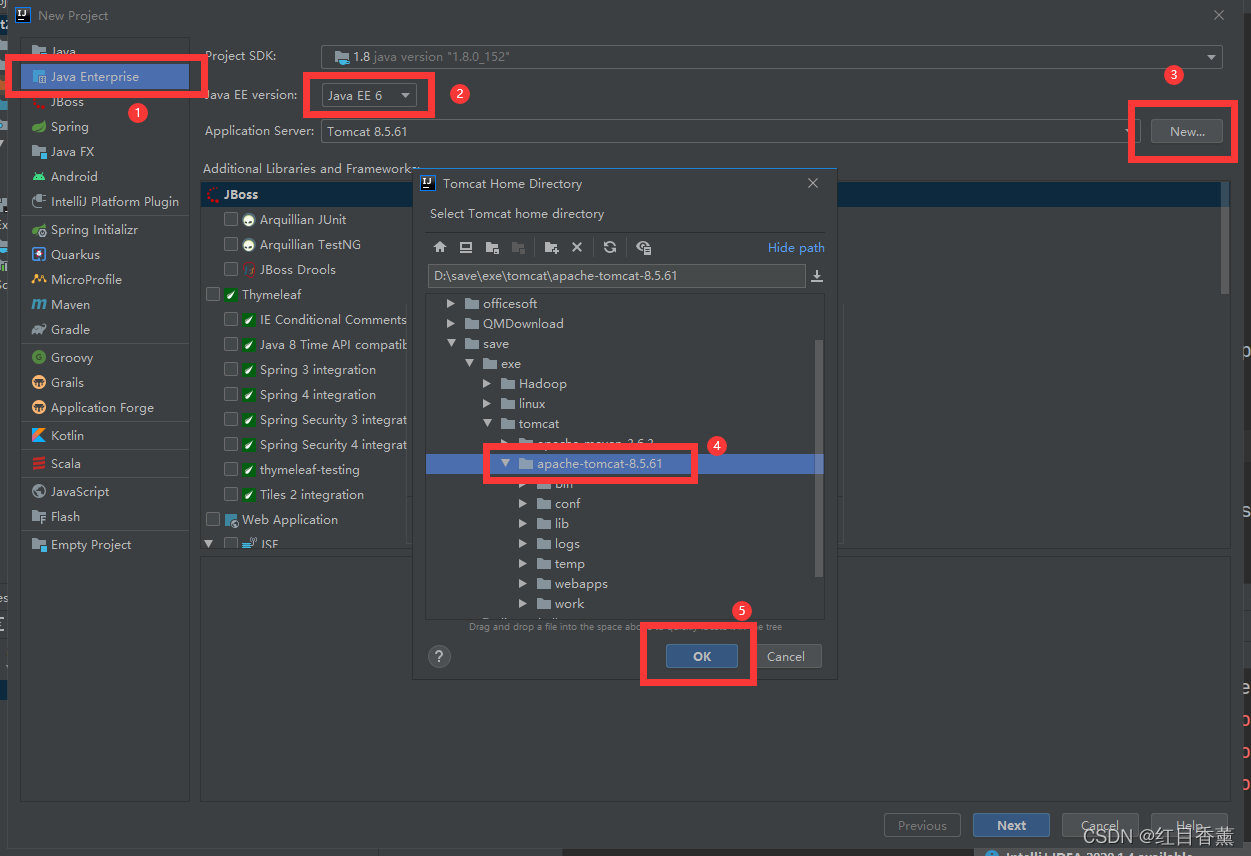Viewport: 1251px width, 856px height.
Task: Refresh the directory tree
Action: [610, 247]
